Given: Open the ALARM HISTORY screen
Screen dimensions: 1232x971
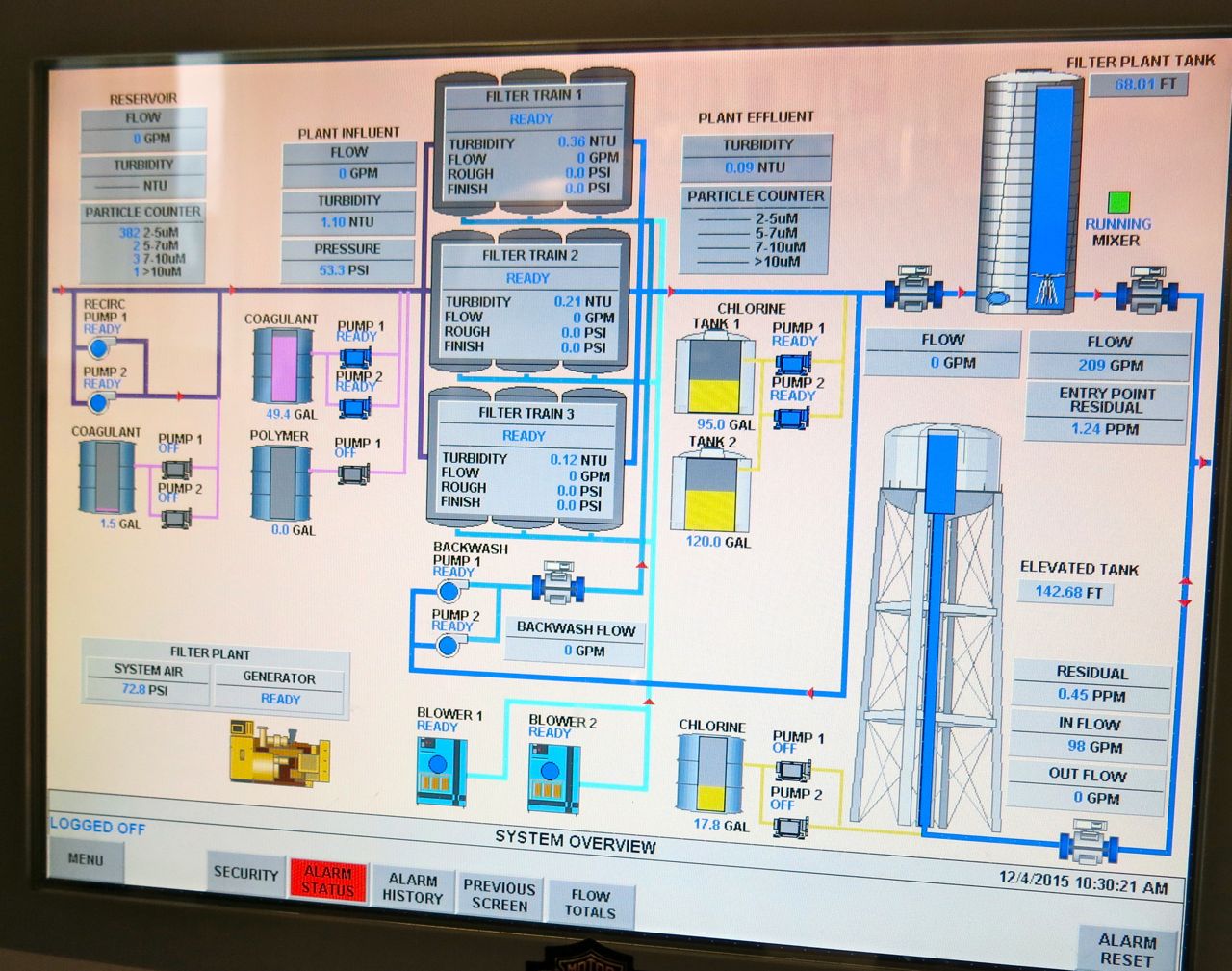Looking at the screenshot, I should tap(412, 889).
